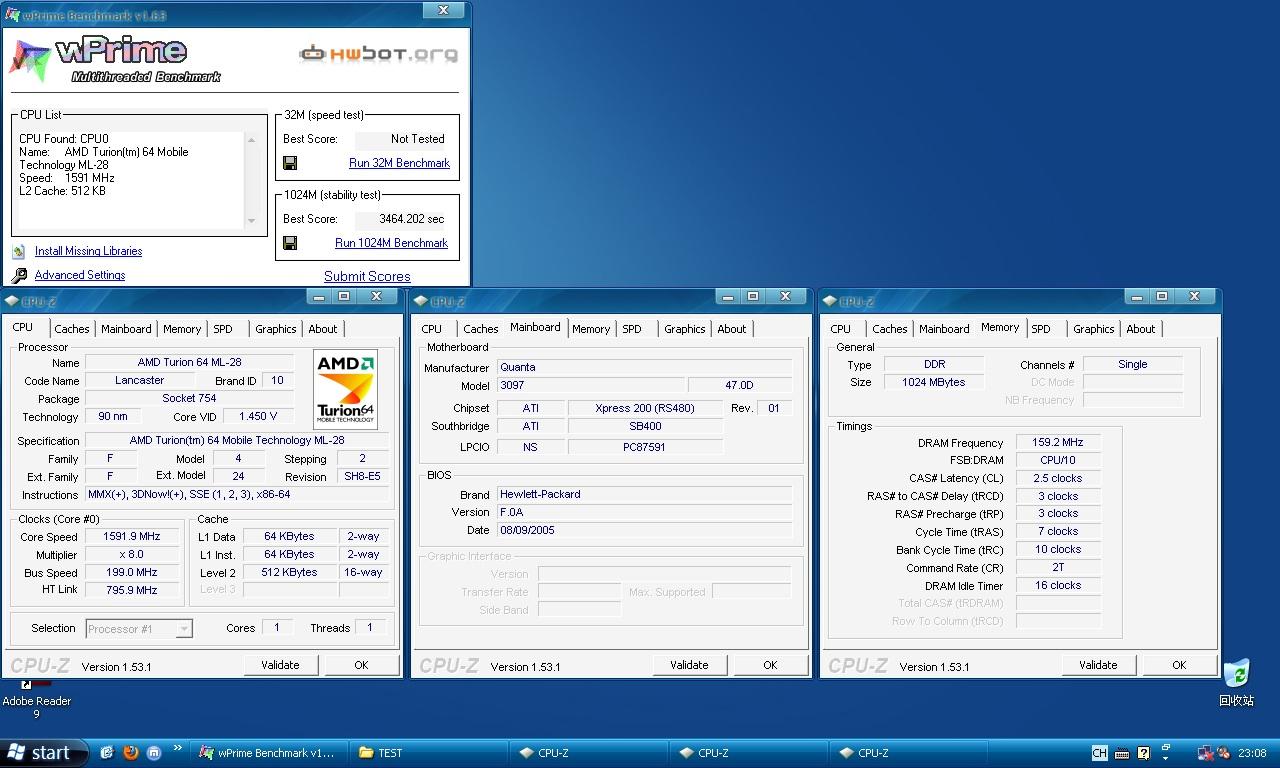Click the floppy save icon beside Run 1024M Benchmark

pyautogui.click(x=290, y=243)
